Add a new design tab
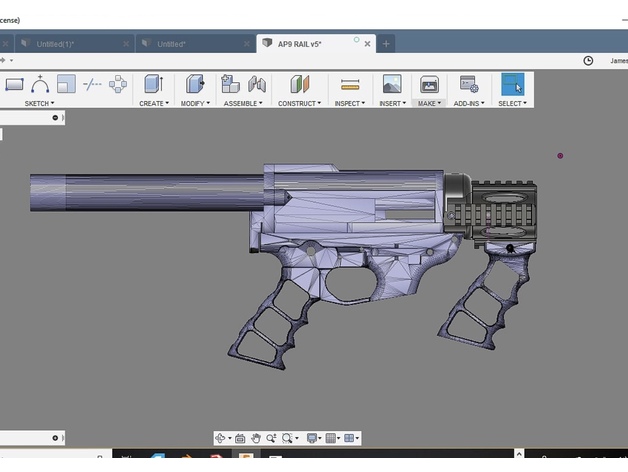The image size is (628, 472). (387, 44)
